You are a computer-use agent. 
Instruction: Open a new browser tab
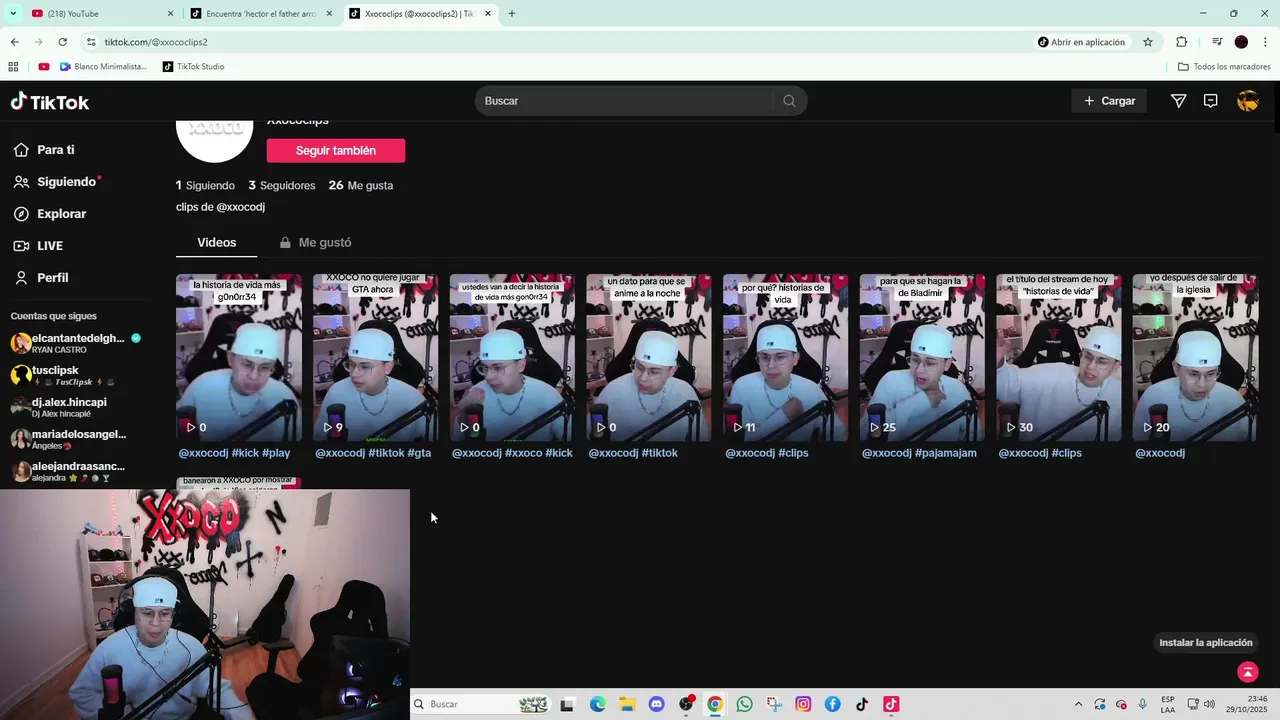512,14
